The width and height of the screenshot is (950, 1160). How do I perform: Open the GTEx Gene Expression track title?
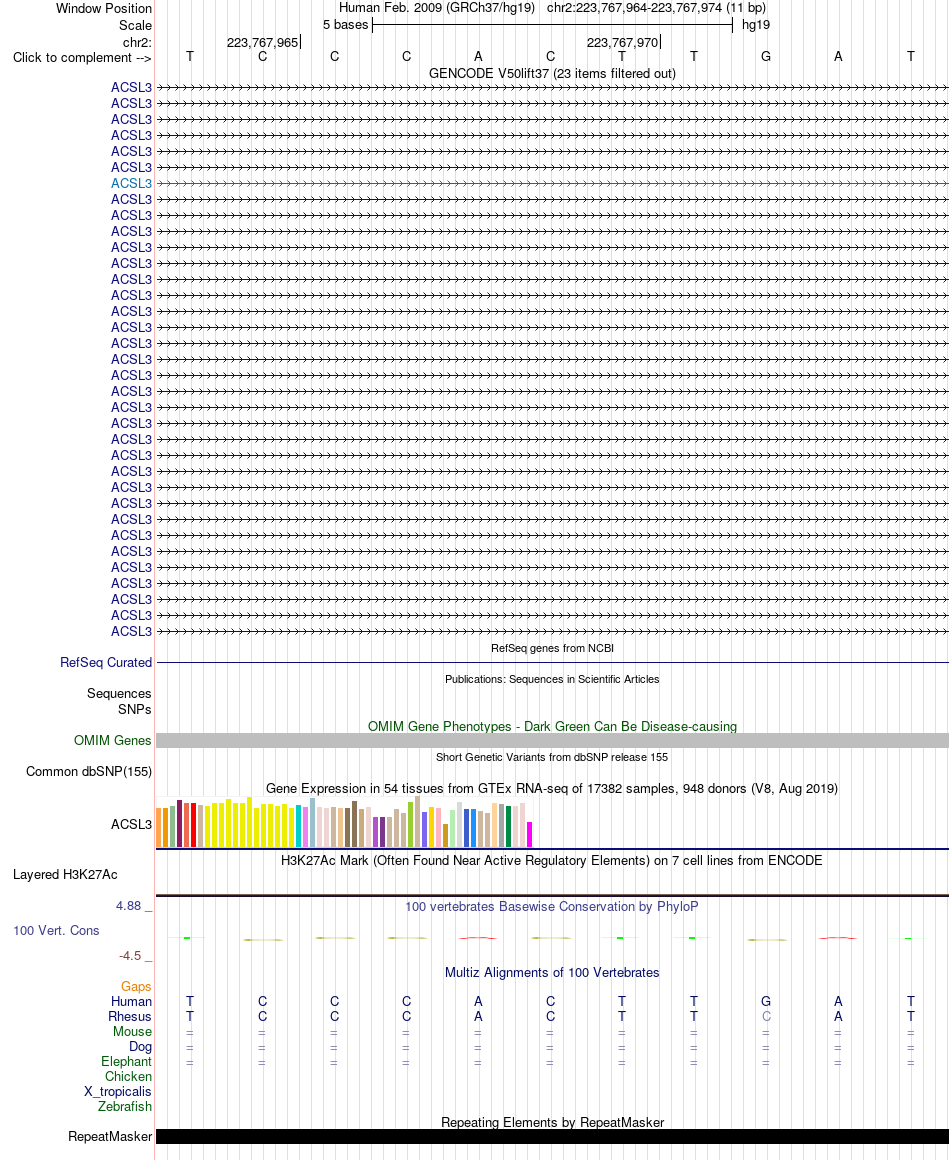coord(552,789)
